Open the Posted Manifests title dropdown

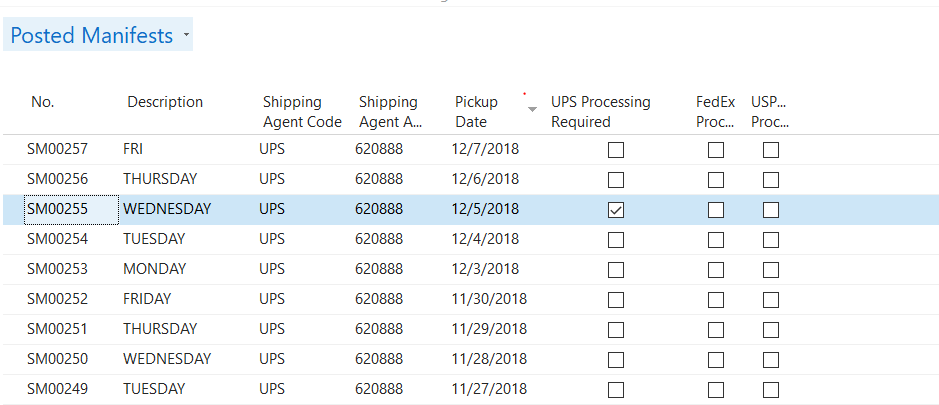point(185,36)
